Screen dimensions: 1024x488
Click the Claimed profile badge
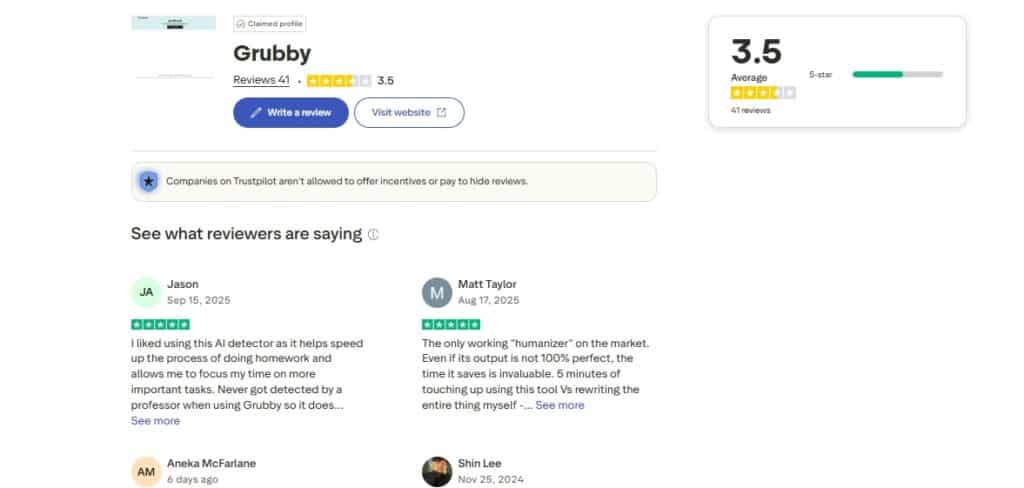[x=270, y=23]
